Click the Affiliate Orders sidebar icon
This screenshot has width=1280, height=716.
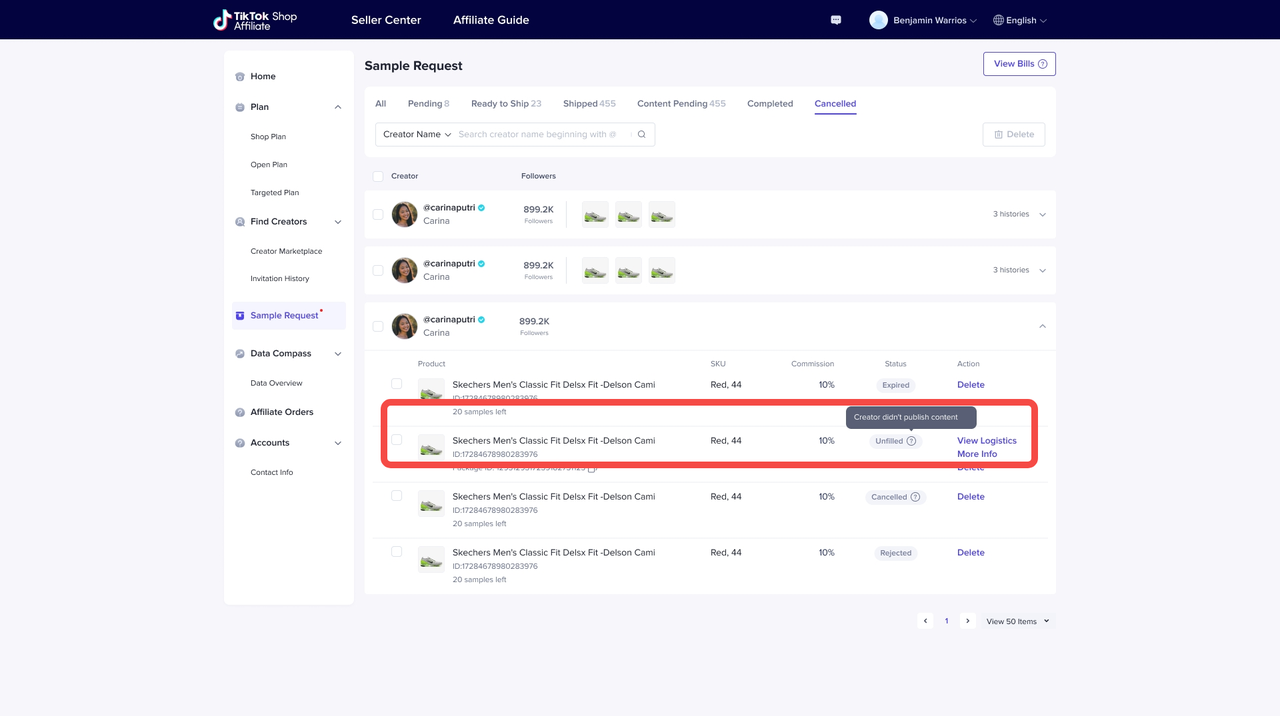[240, 412]
